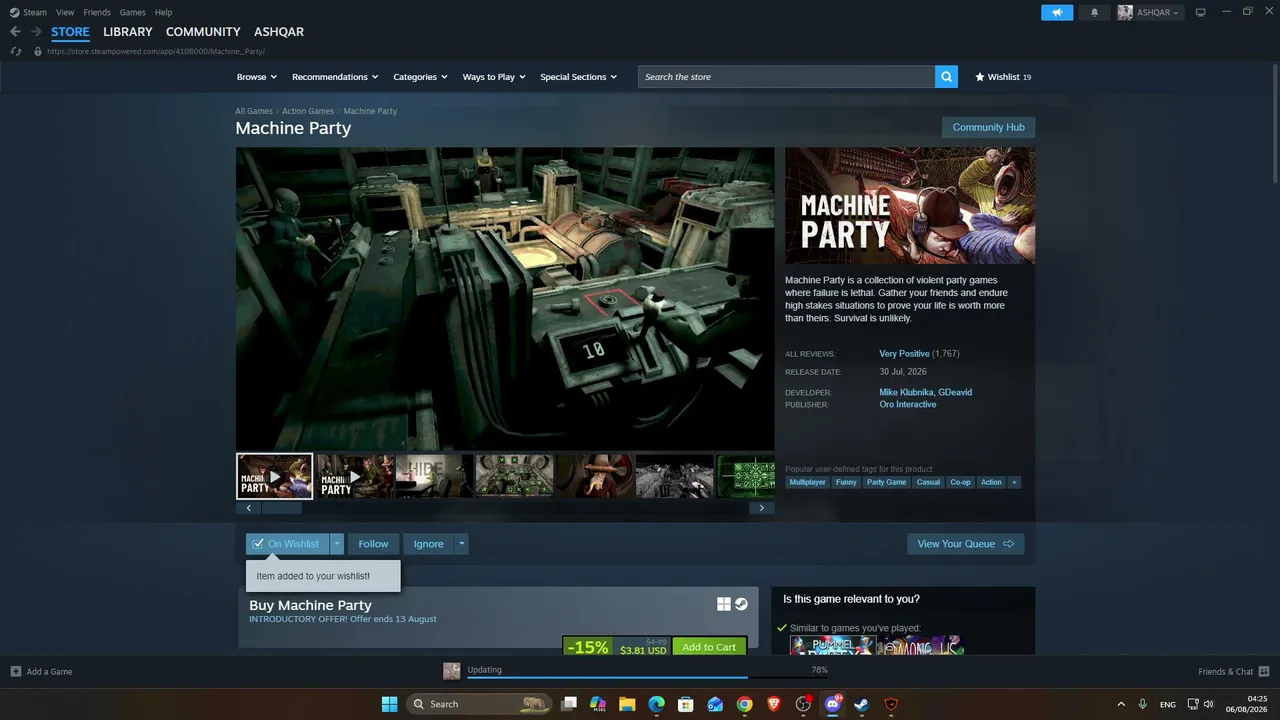
Task: Add Machine Party to cart
Action: point(709,647)
